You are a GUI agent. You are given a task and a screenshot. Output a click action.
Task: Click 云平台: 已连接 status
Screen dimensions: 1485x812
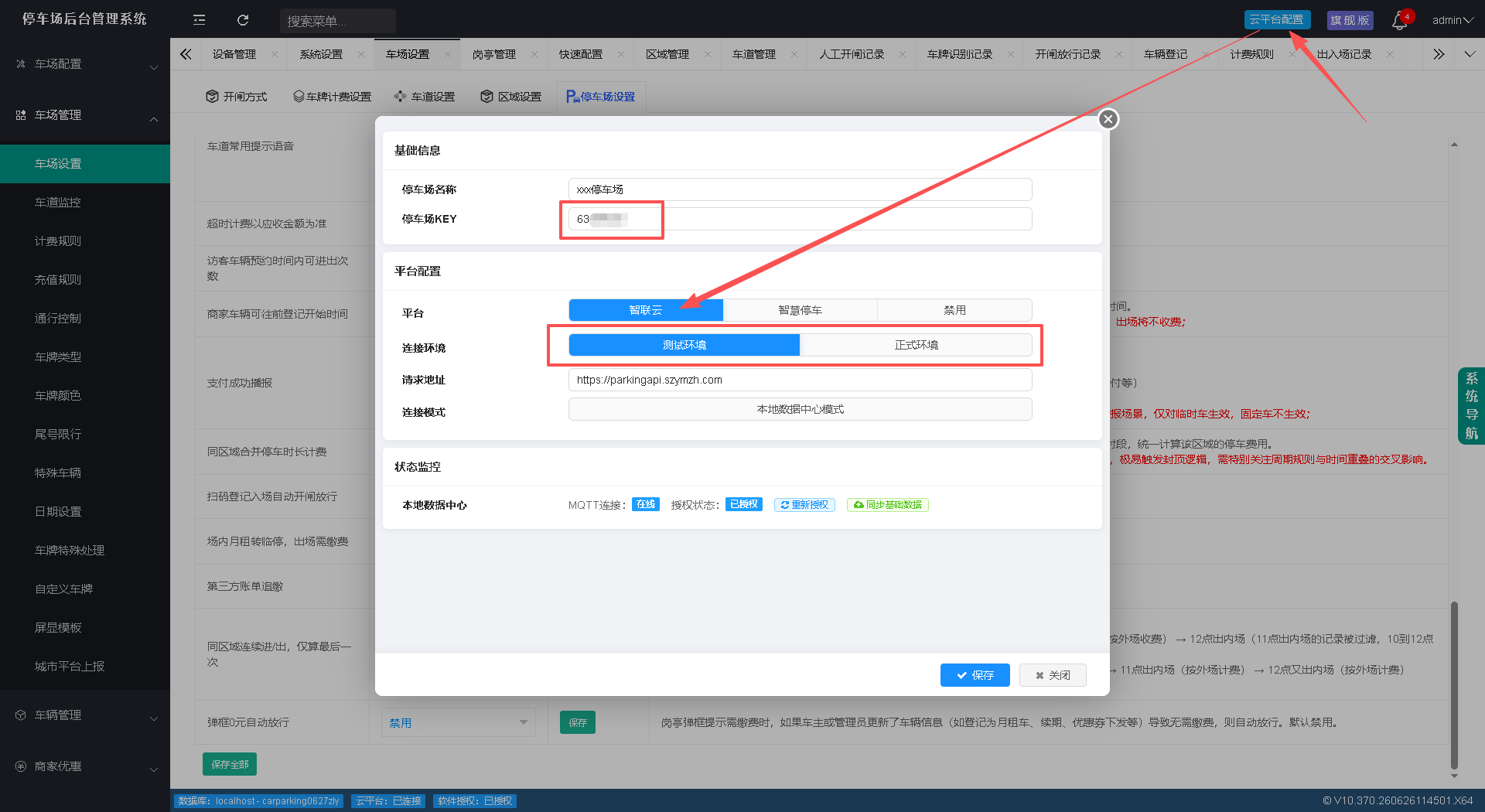[x=389, y=801]
